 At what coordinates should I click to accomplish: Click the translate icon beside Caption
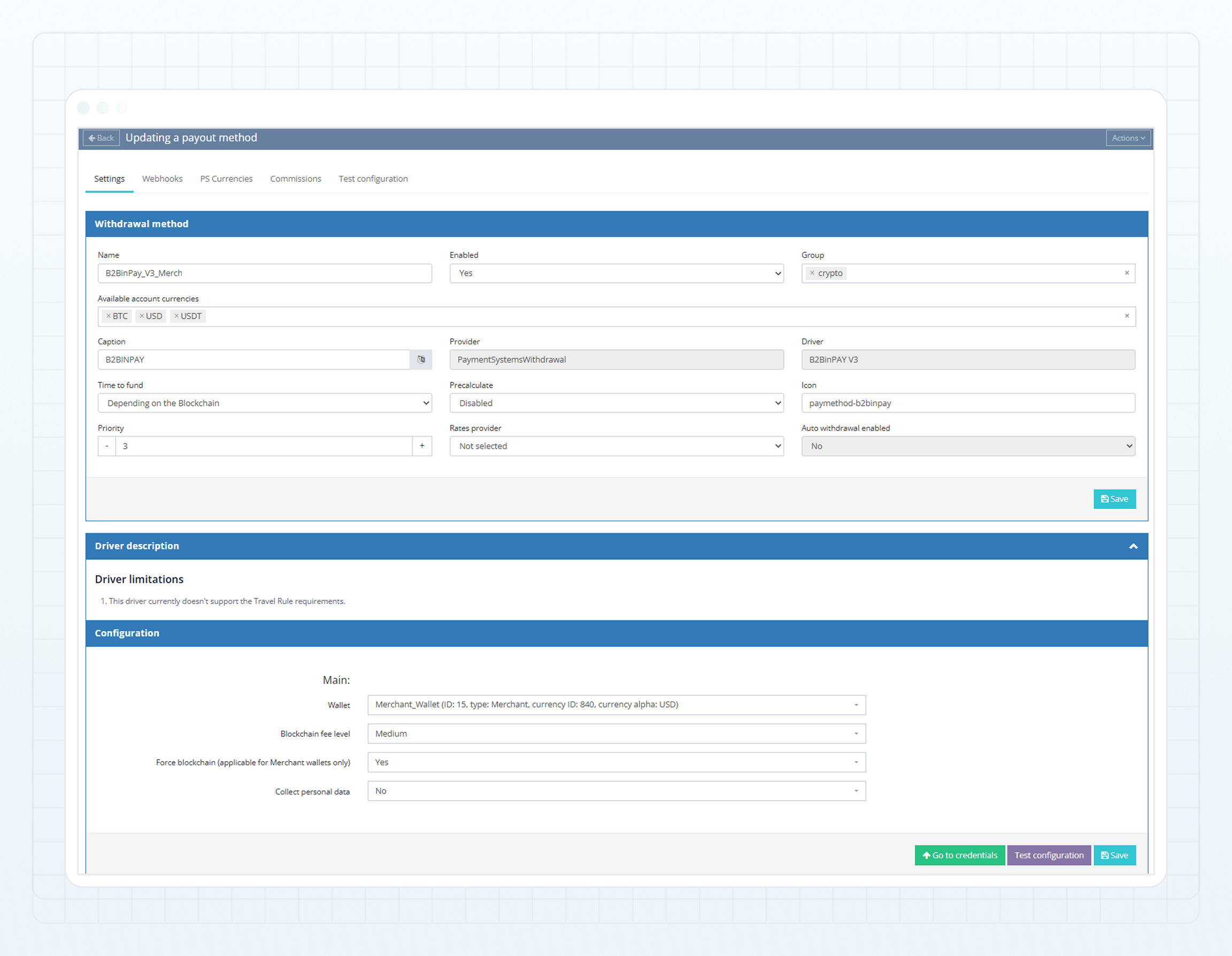click(421, 360)
